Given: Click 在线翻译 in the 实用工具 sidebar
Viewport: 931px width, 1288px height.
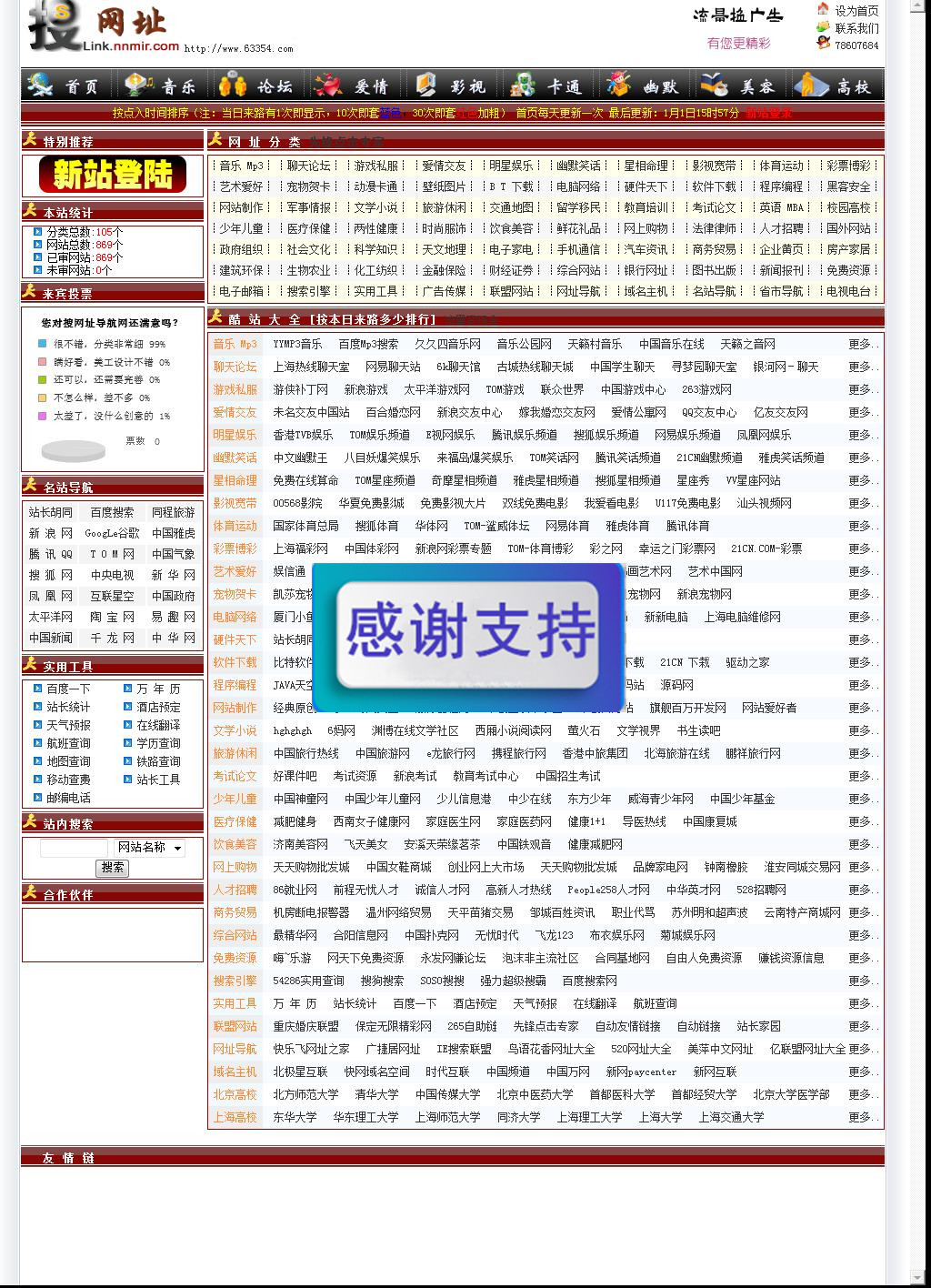Looking at the screenshot, I should tap(158, 725).
